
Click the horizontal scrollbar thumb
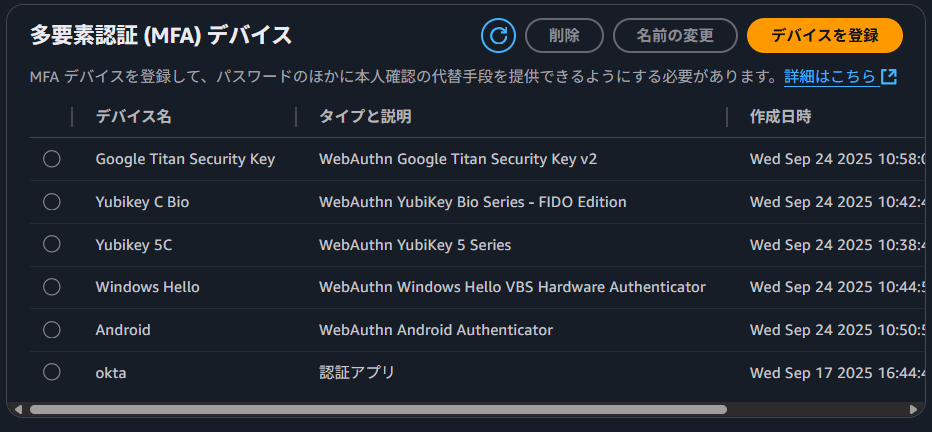click(378, 409)
